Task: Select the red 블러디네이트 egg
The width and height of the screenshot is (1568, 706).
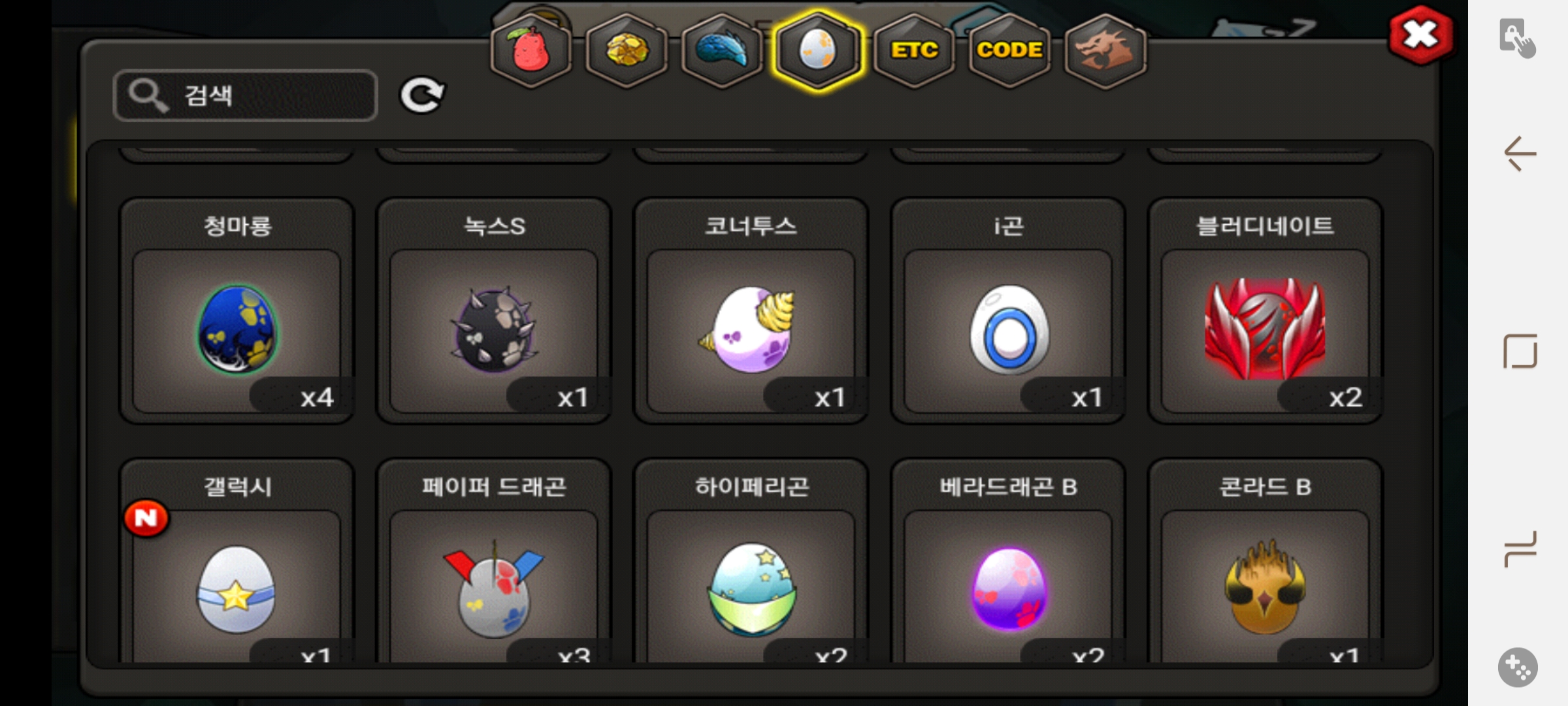Action: [1265, 311]
